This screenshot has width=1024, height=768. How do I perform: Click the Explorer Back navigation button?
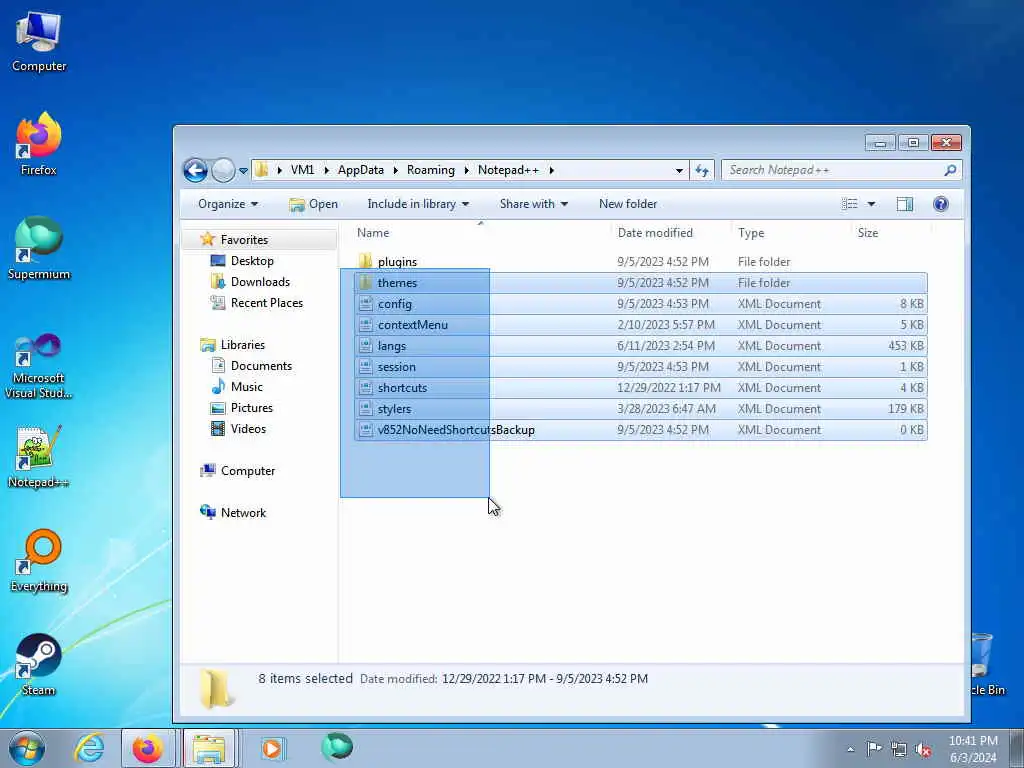(195, 170)
